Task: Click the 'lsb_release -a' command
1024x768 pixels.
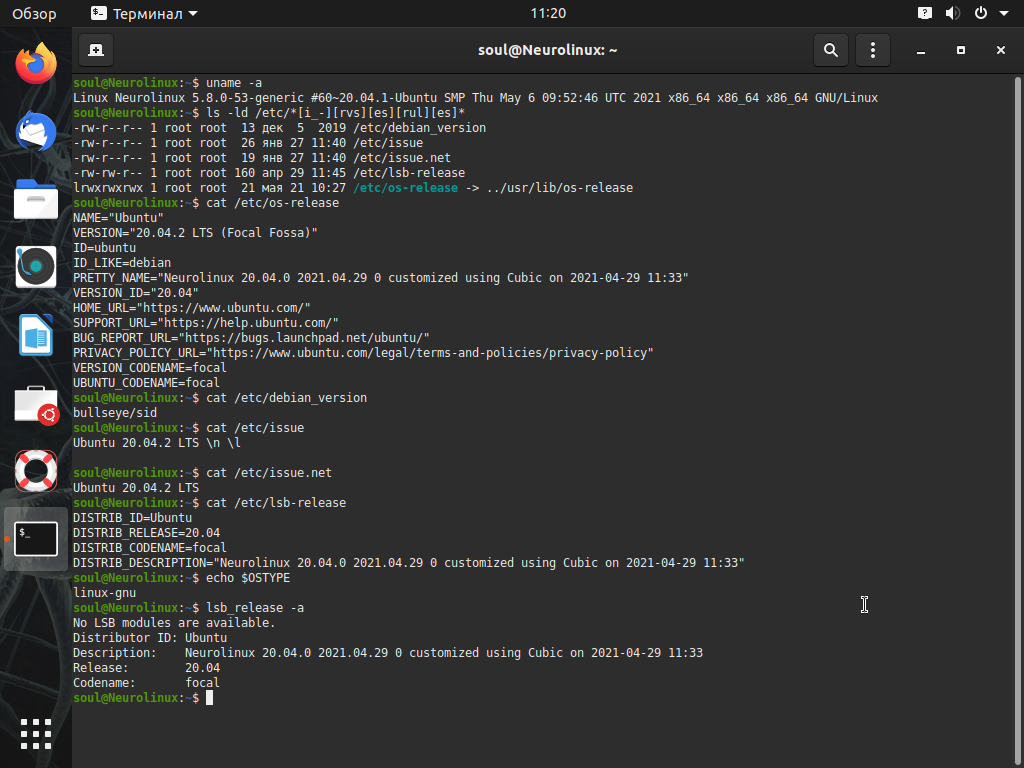Action: click(255, 608)
